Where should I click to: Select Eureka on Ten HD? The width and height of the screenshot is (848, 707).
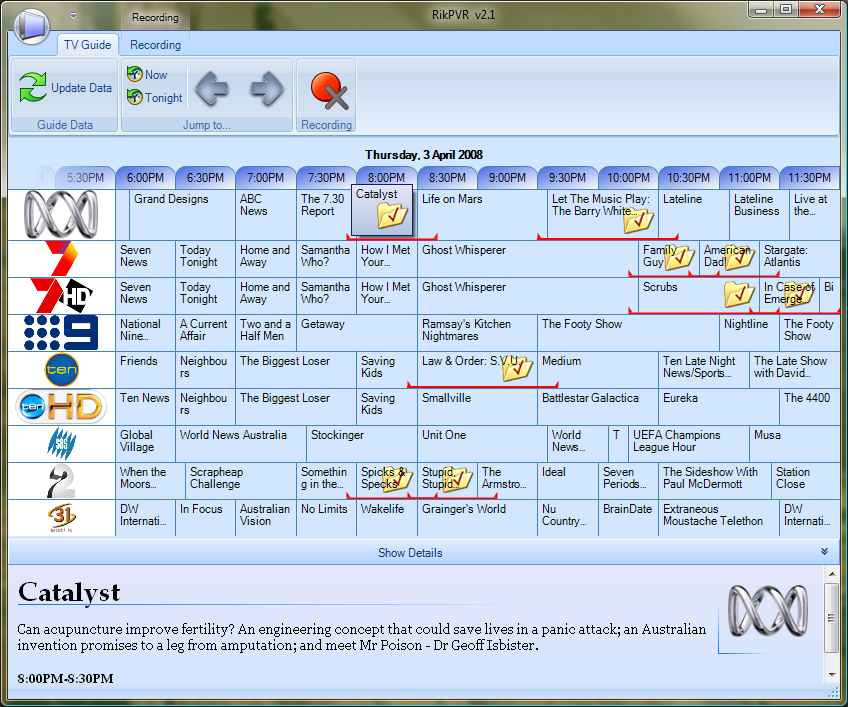click(x=719, y=407)
